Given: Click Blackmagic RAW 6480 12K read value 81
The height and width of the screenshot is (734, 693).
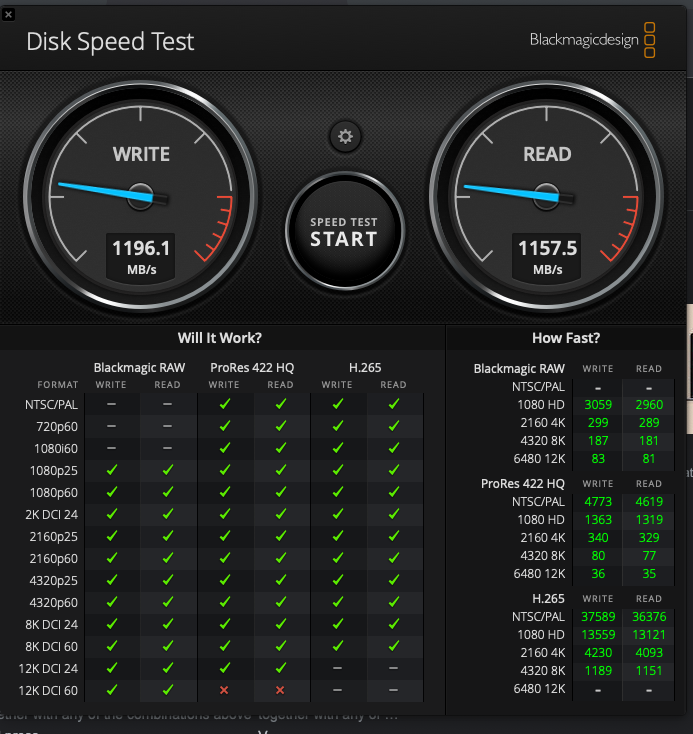Looking at the screenshot, I should point(649,459).
